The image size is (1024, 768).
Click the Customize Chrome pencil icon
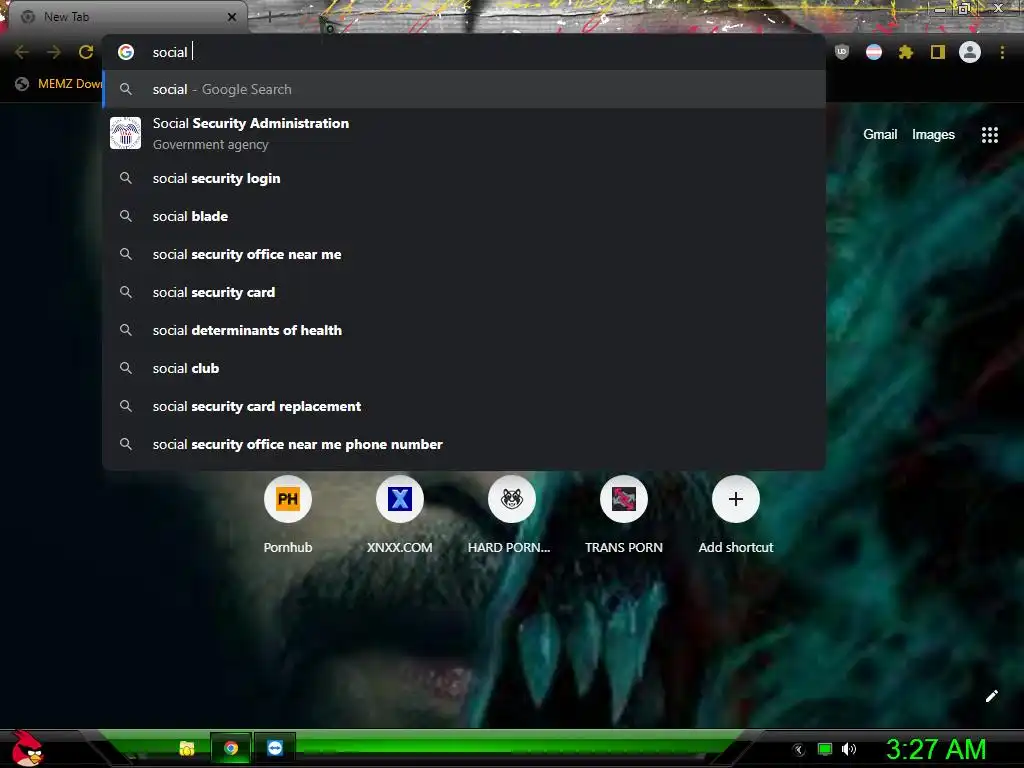[991, 696]
